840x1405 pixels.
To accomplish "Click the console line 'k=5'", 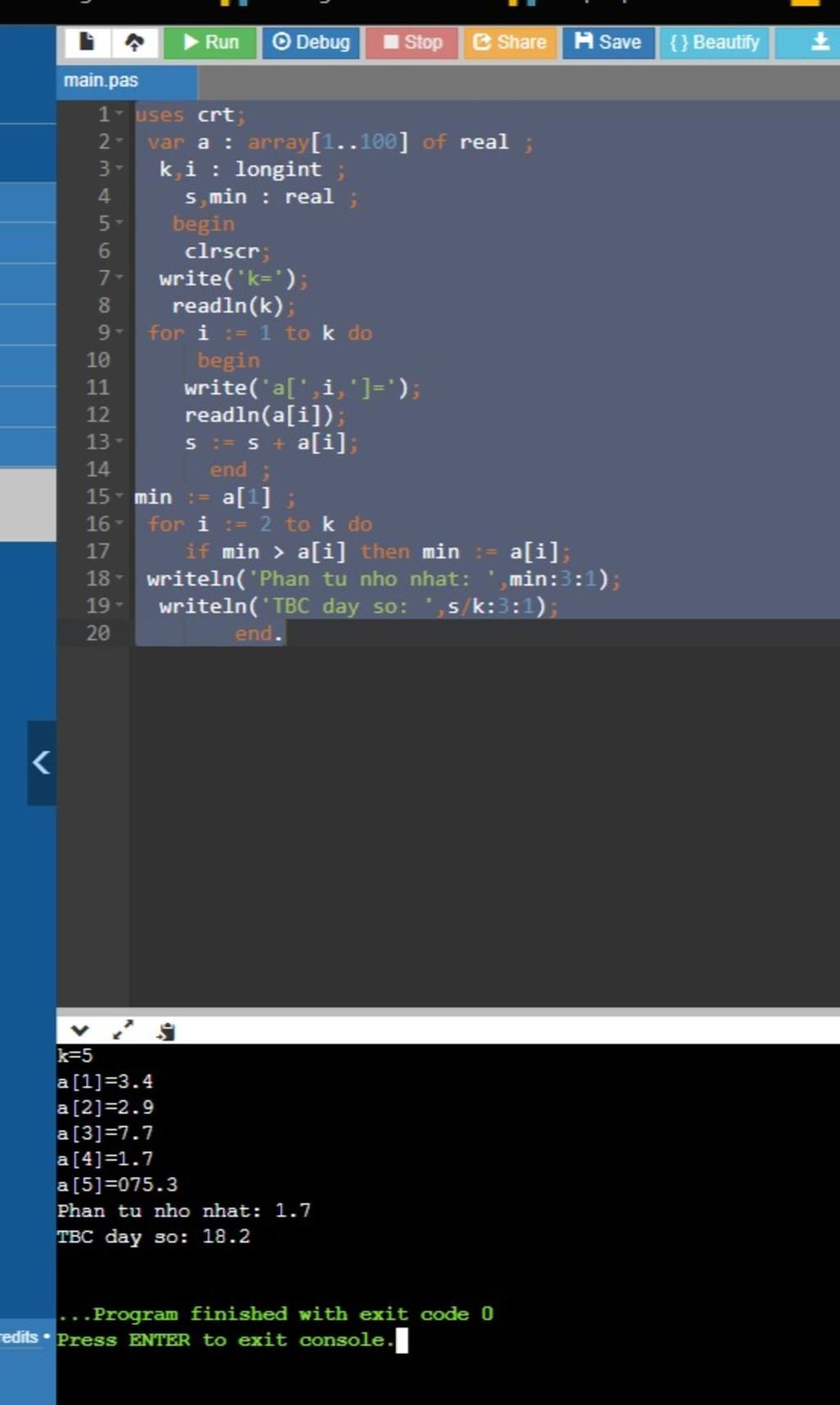I will click(75, 1056).
